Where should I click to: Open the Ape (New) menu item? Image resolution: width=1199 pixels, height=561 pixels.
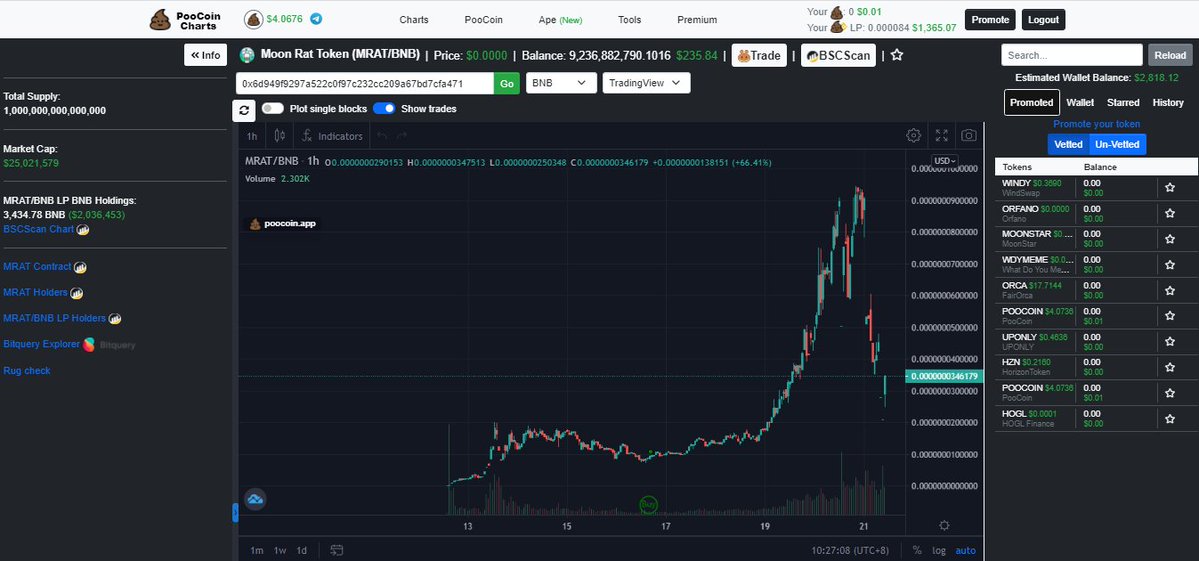pos(561,20)
